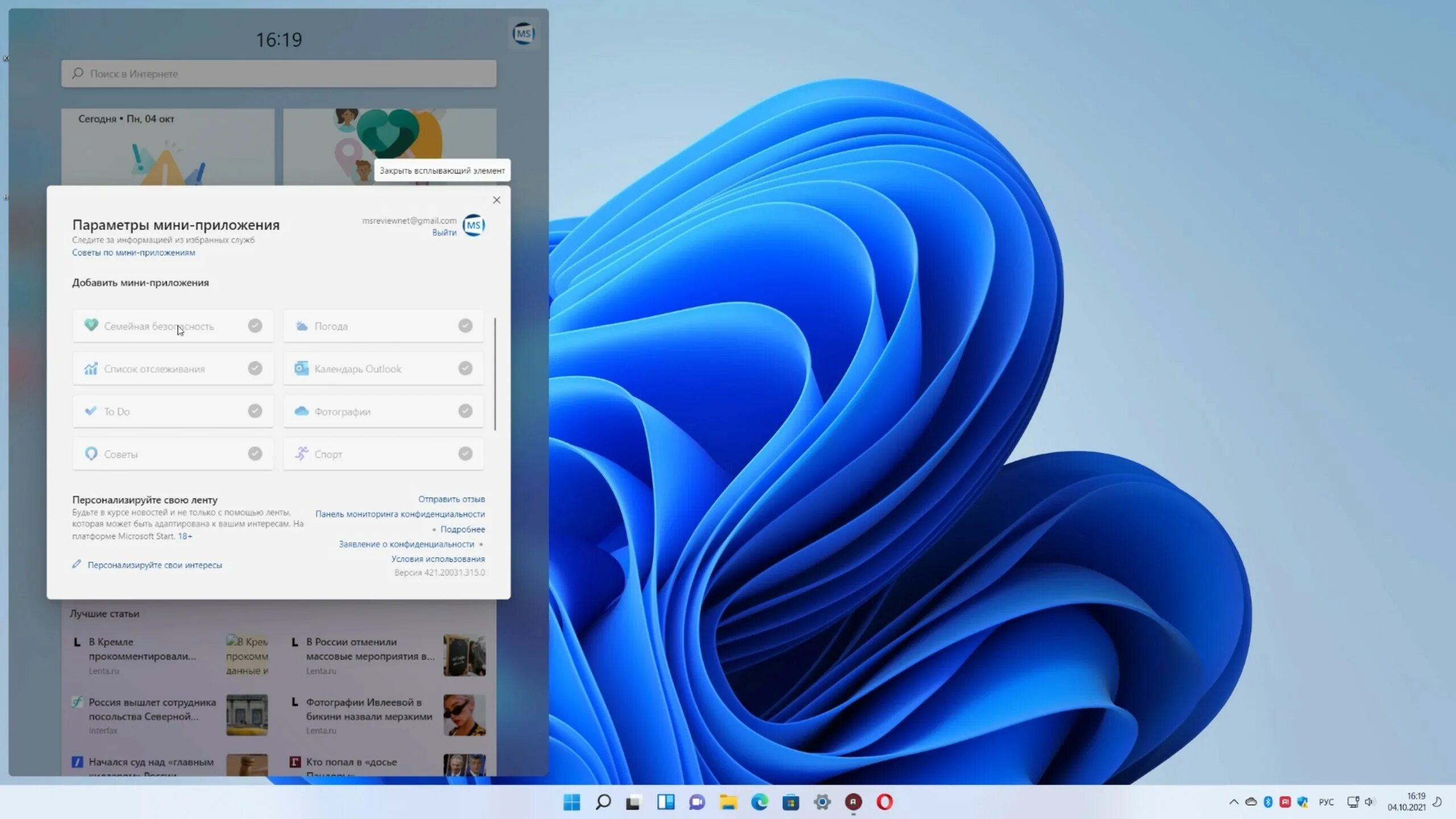The image size is (1456, 819).
Task: Click the OneDrive cloud icon in the tray
Action: (x=1251, y=802)
